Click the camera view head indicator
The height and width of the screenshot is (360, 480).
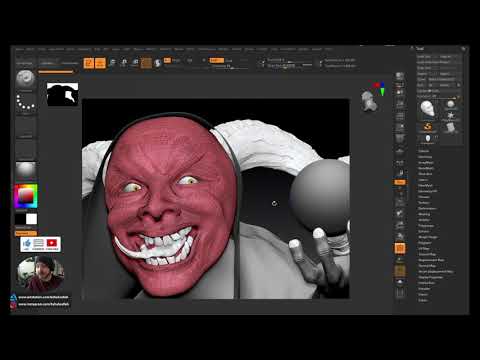[x=369, y=101]
